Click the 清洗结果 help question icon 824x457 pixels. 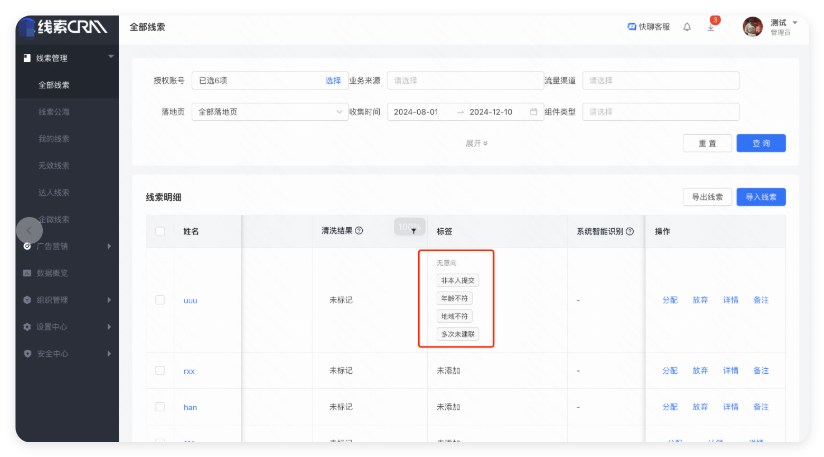coord(359,231)
